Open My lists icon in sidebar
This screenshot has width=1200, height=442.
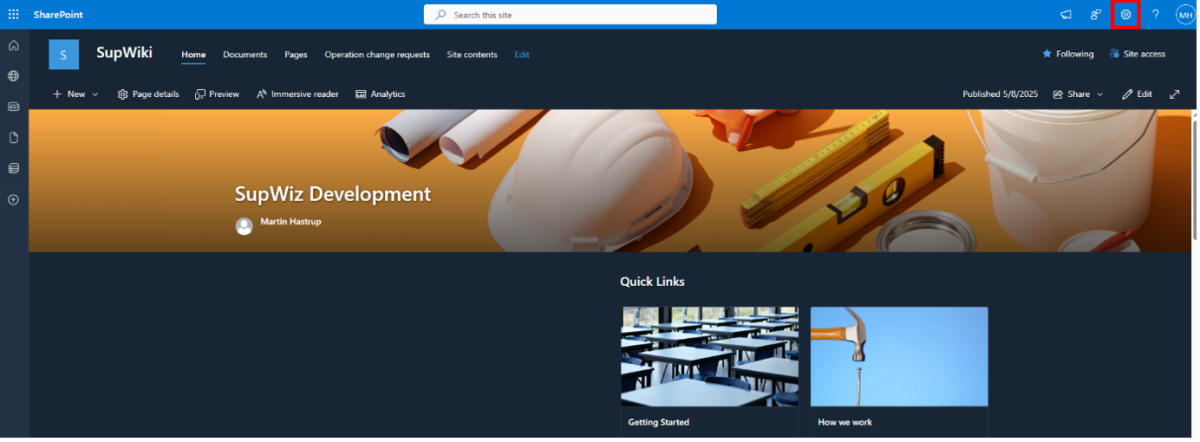[x=14, y=168]
